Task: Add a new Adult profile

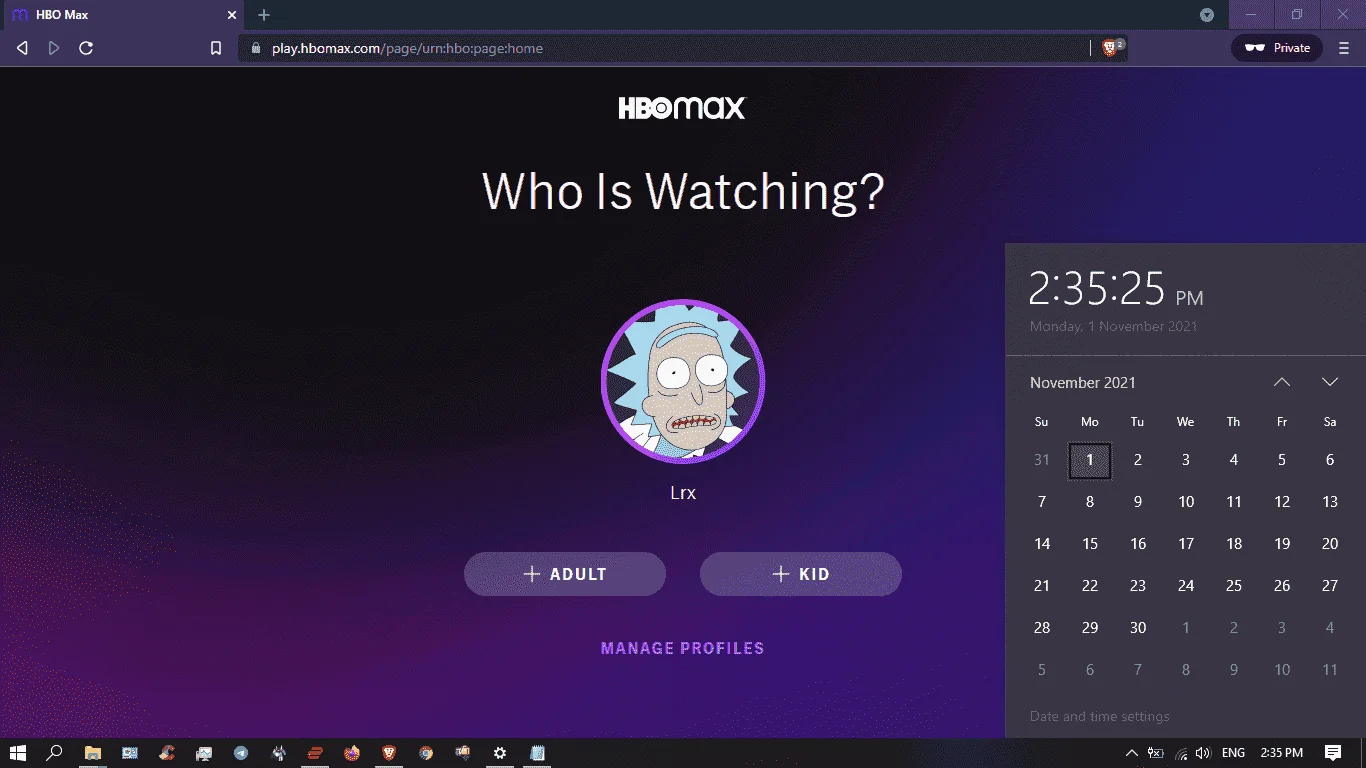Action: (x=565, y=574)
